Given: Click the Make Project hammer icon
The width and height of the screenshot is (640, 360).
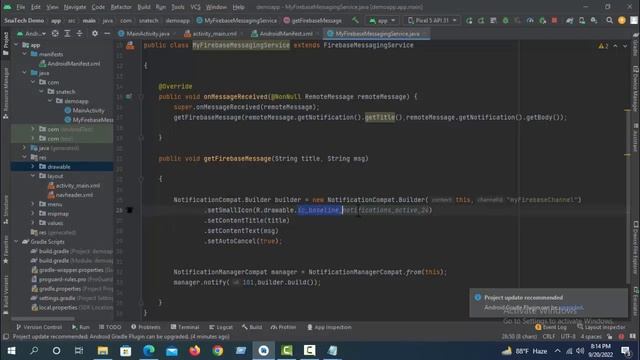Looking at the screenshot, I should click(356, 20).
